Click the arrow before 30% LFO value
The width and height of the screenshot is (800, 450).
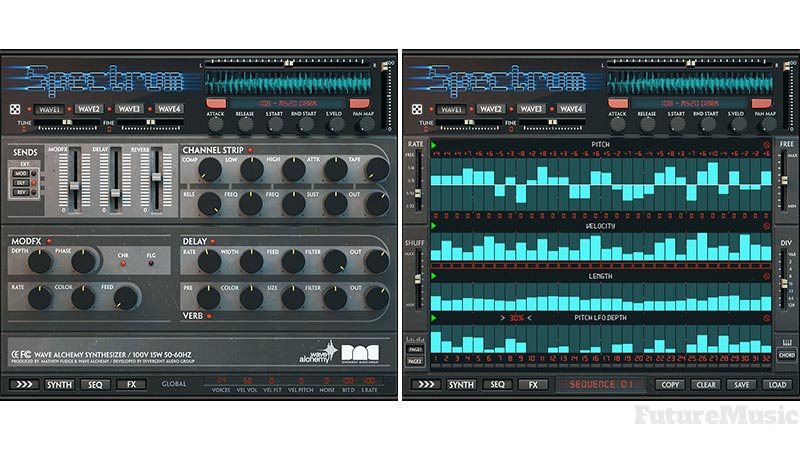click(503, 318)
